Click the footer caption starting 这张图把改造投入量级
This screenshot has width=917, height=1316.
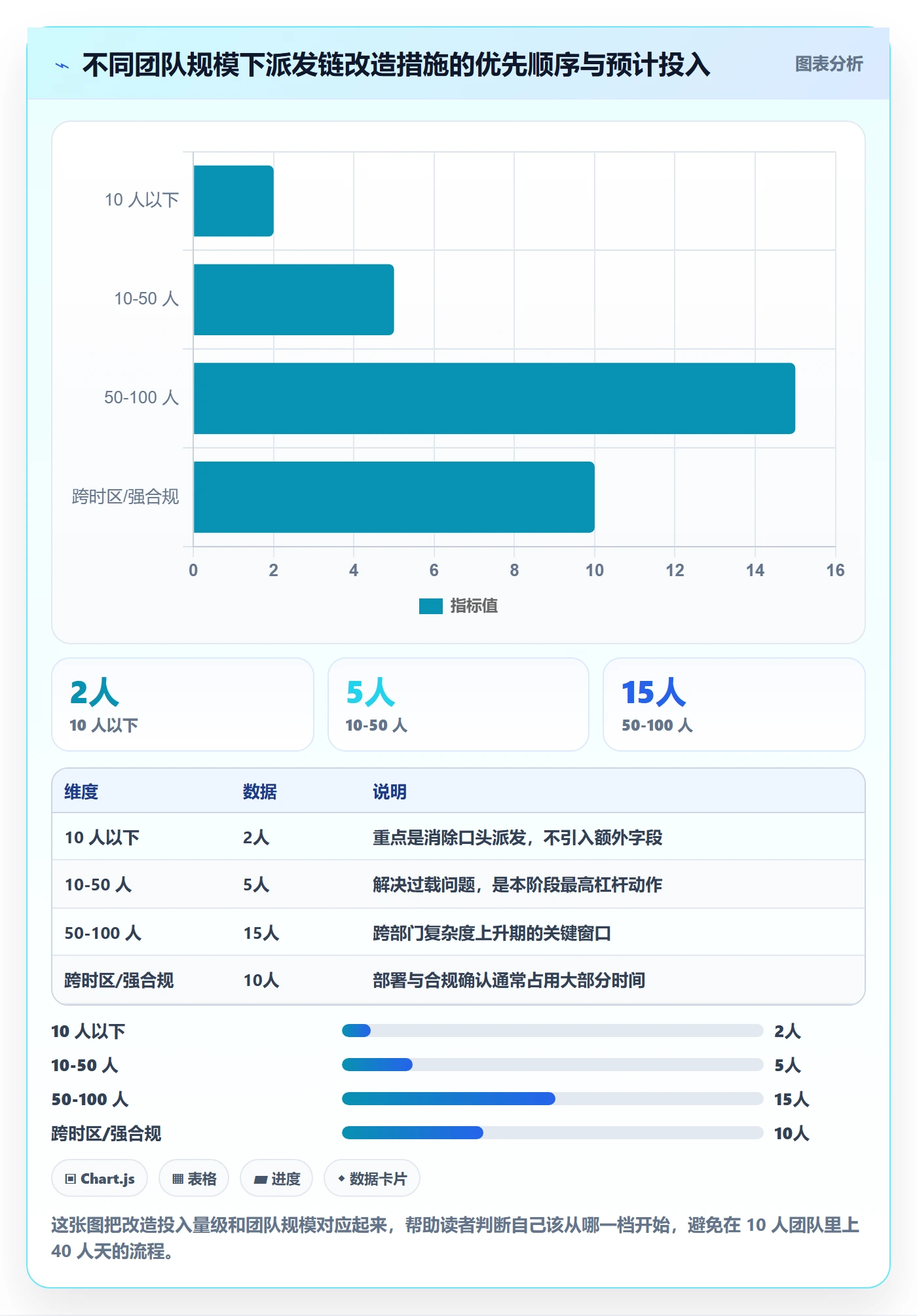click(x=455, y=1238)
